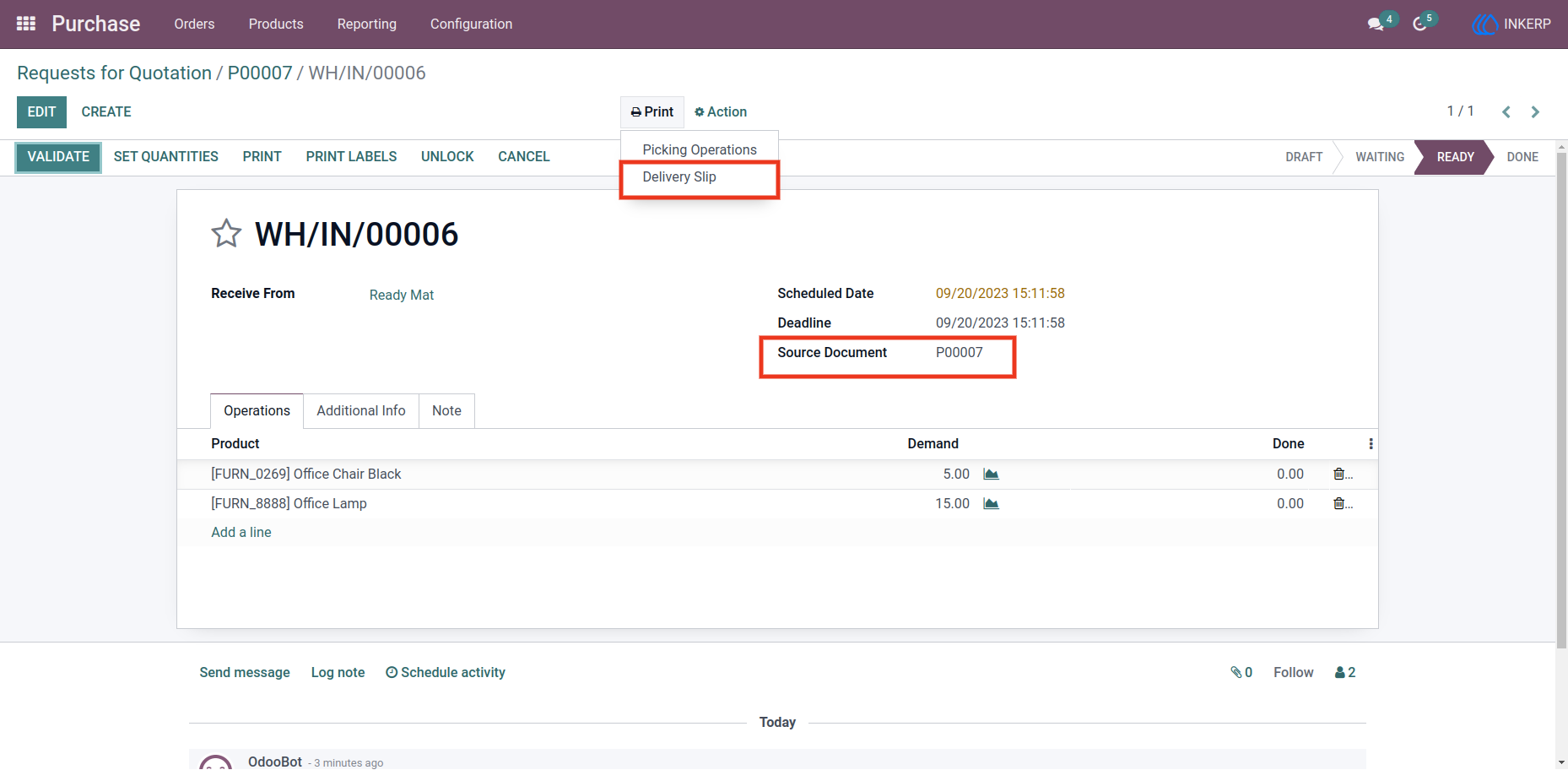Open the Configuration menu
This screenshot has height=770, width=1568.
pyautogui.click(x=471, y=24)
